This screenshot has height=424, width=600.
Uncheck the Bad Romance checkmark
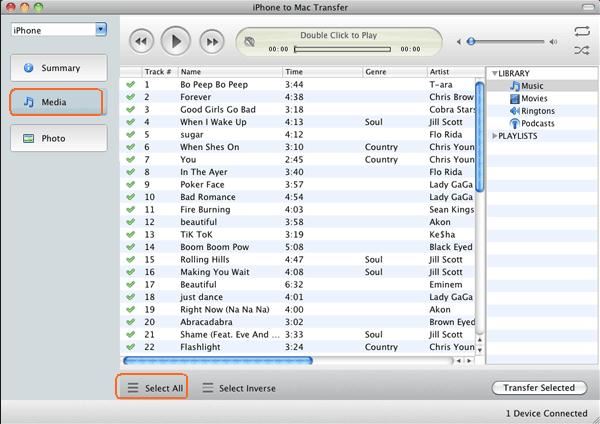click(130, 197)
